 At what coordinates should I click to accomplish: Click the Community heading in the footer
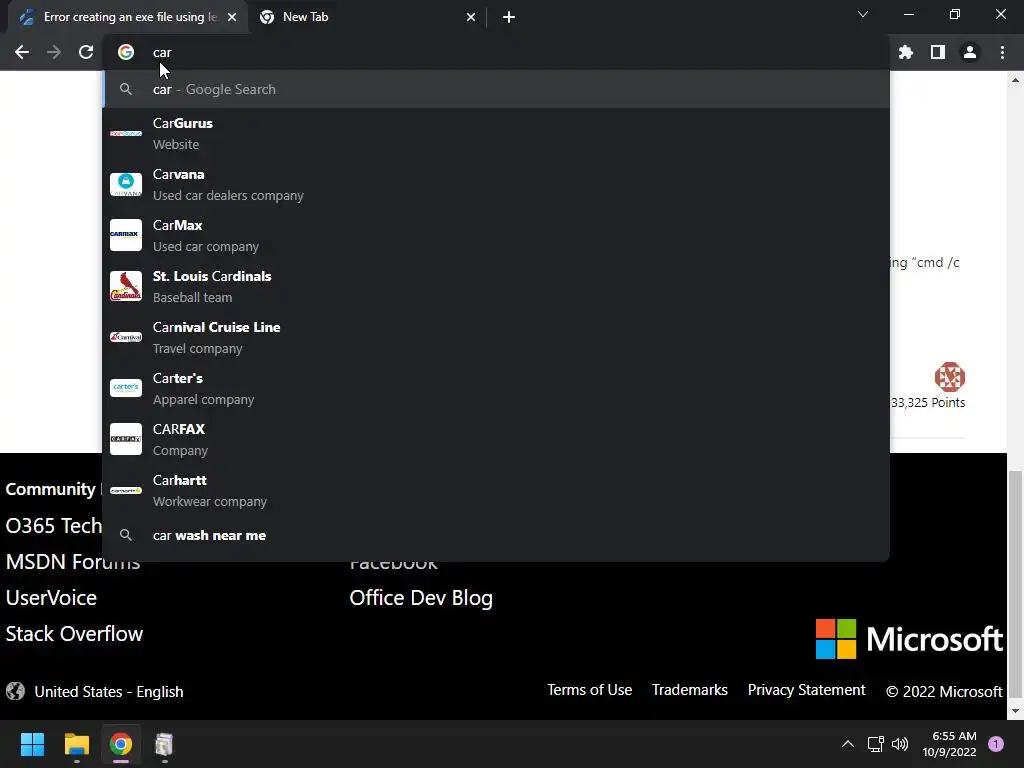click(x=51, y=489)
